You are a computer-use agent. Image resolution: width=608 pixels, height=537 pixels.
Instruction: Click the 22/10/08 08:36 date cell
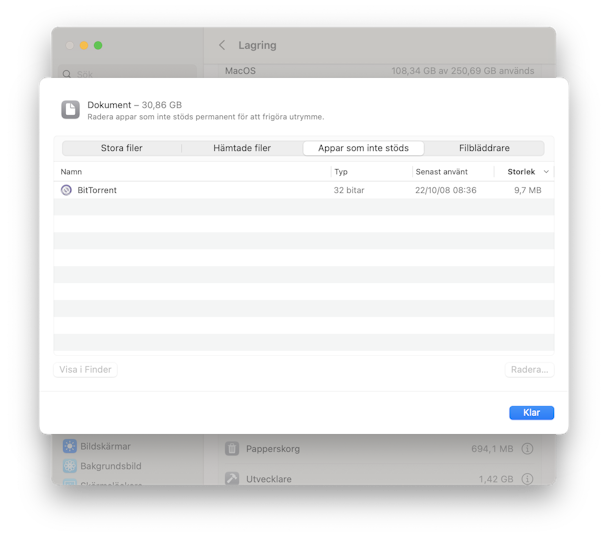[x=446, y=190]
